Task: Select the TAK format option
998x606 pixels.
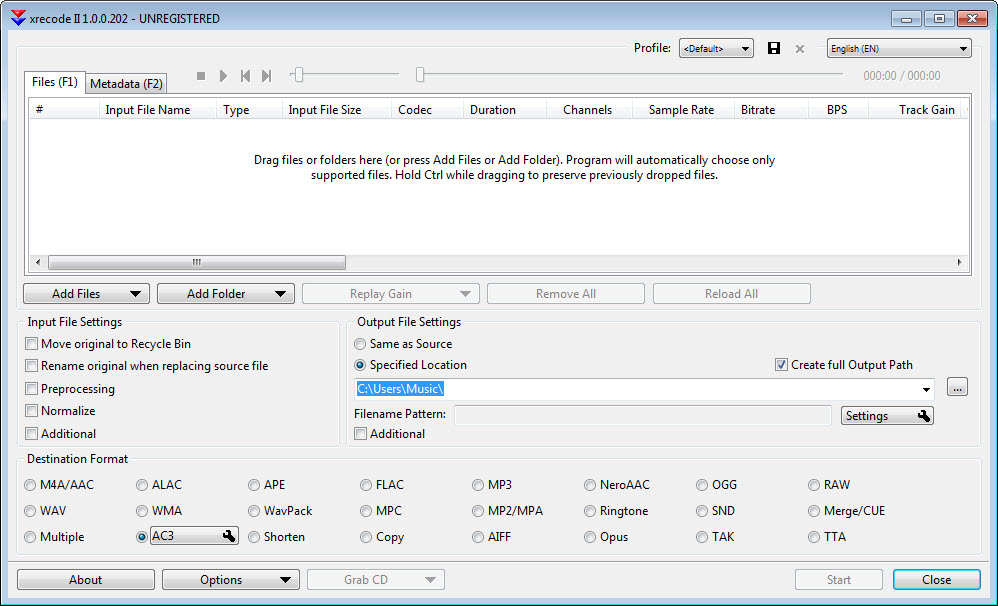Action: click(702, 537)
